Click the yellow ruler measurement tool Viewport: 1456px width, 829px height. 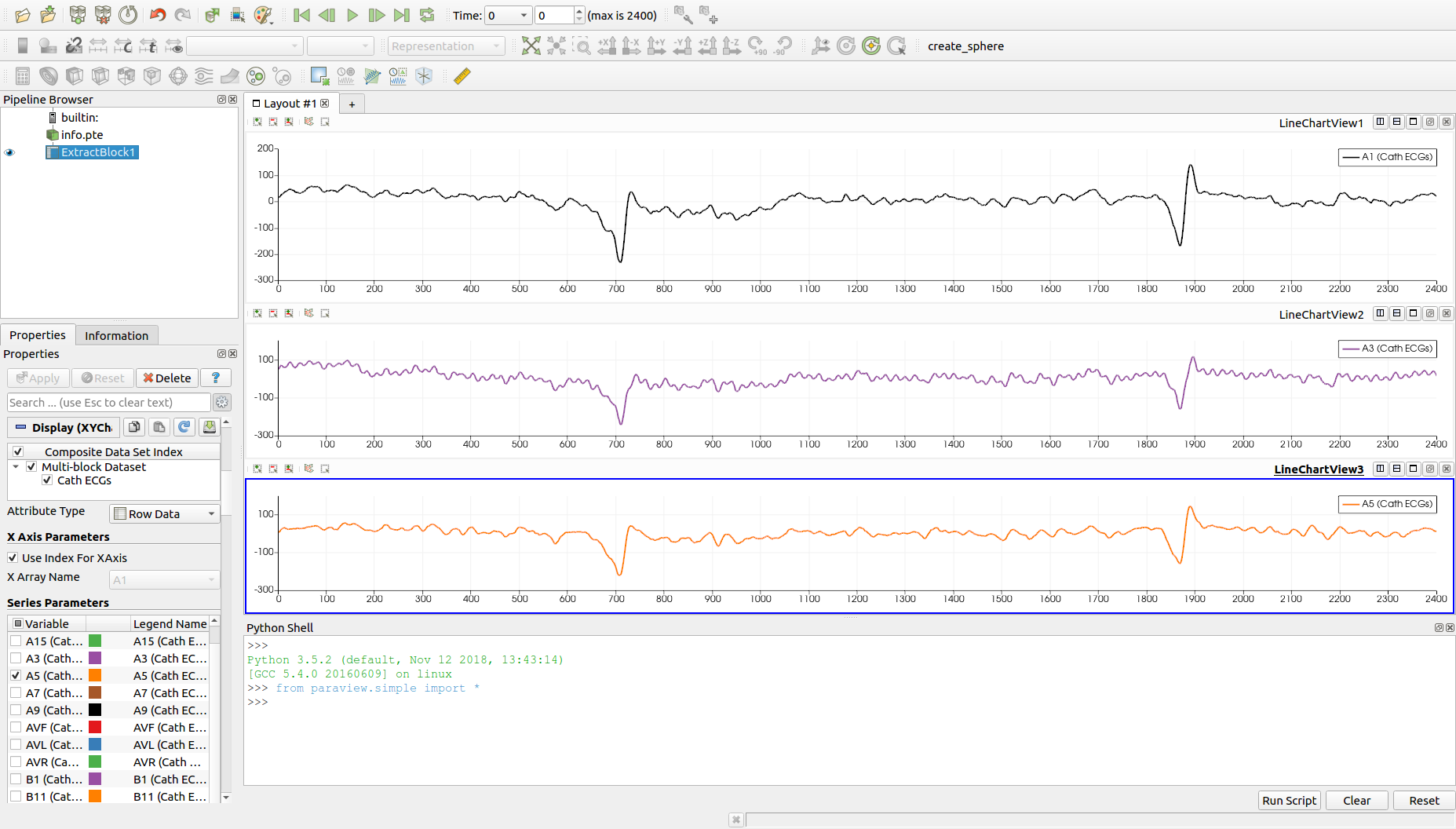[462, 76]
